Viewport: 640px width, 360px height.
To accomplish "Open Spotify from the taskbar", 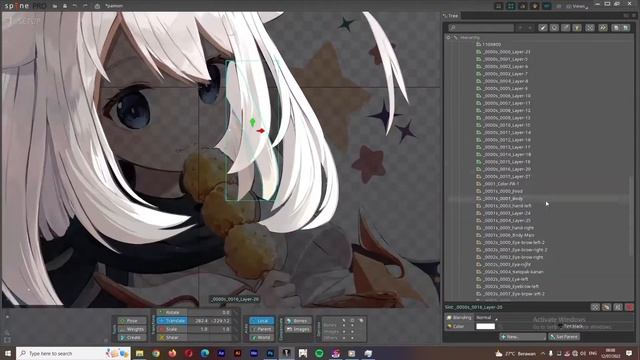I will [319, 353].
